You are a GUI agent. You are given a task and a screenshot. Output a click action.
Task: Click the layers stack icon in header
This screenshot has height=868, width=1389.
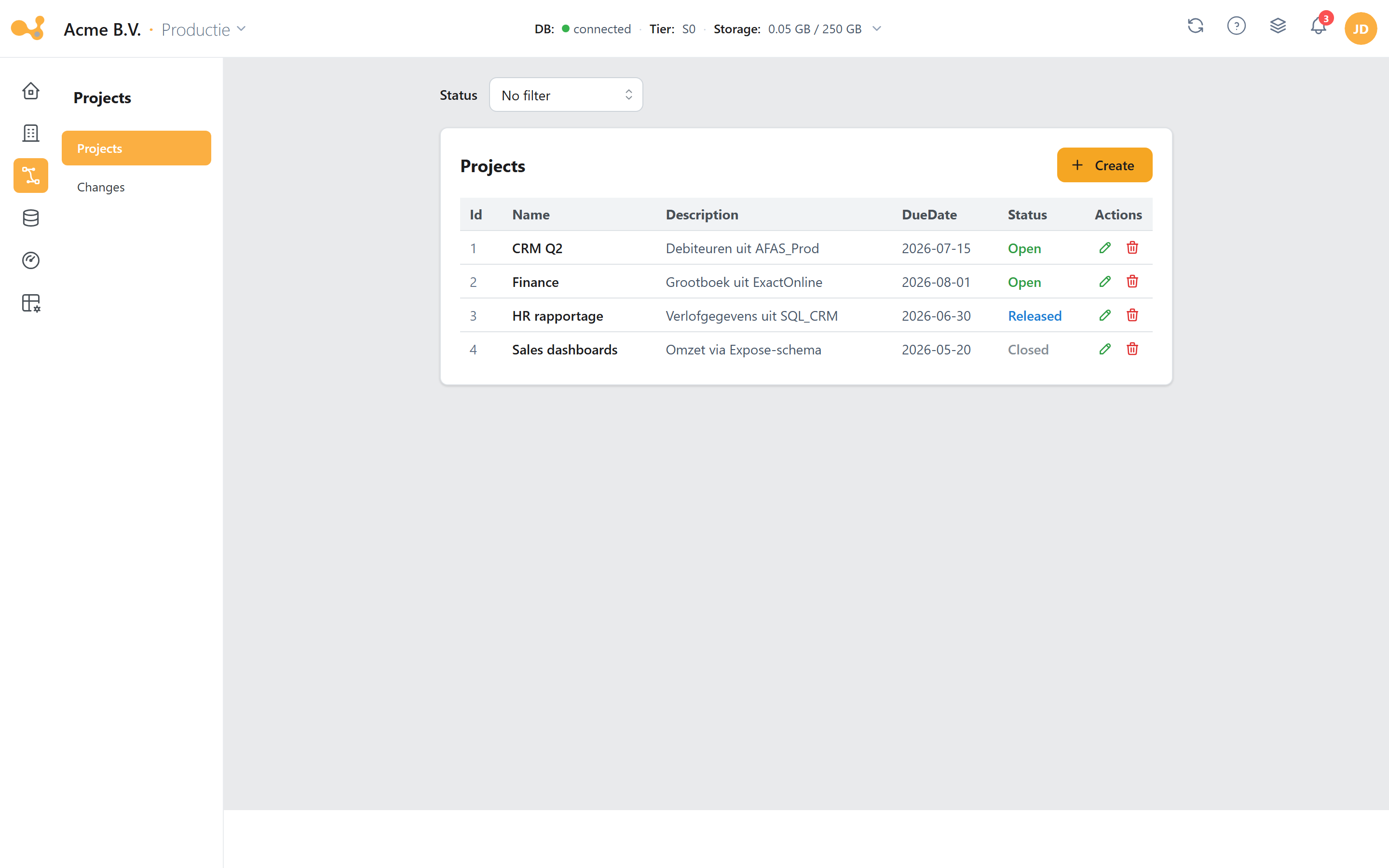1278,27
